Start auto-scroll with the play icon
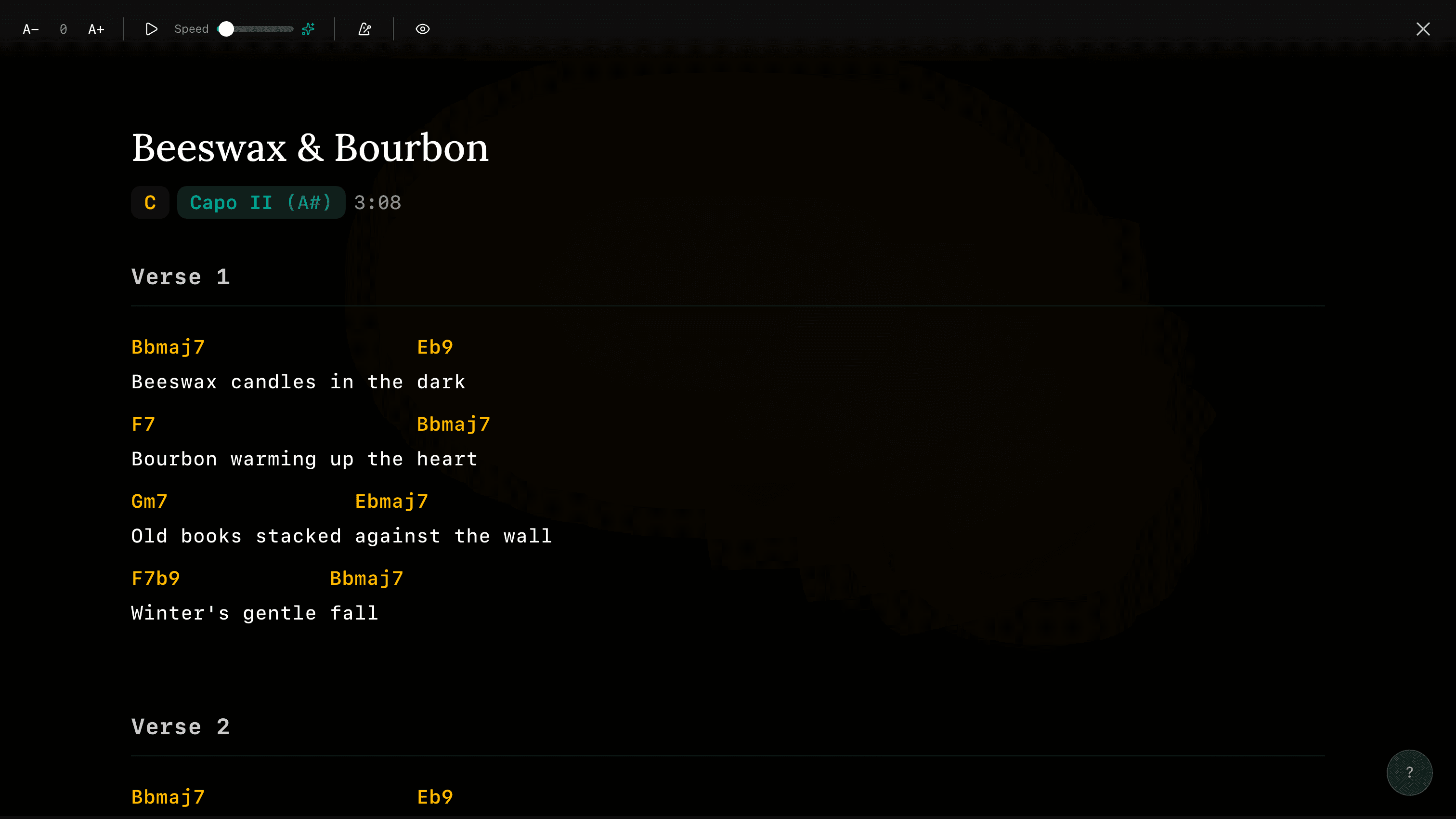Screen dimensions: 1456x819 coord(151,29)
